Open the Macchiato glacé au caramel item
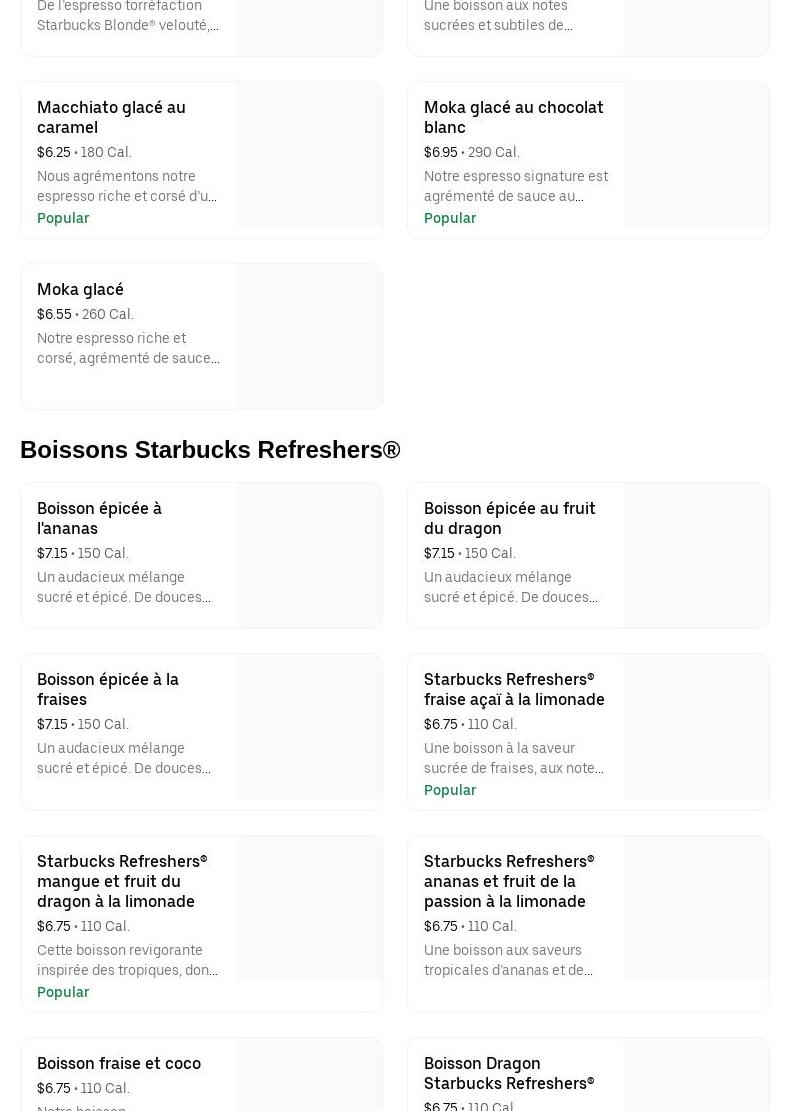 (111, 117)
